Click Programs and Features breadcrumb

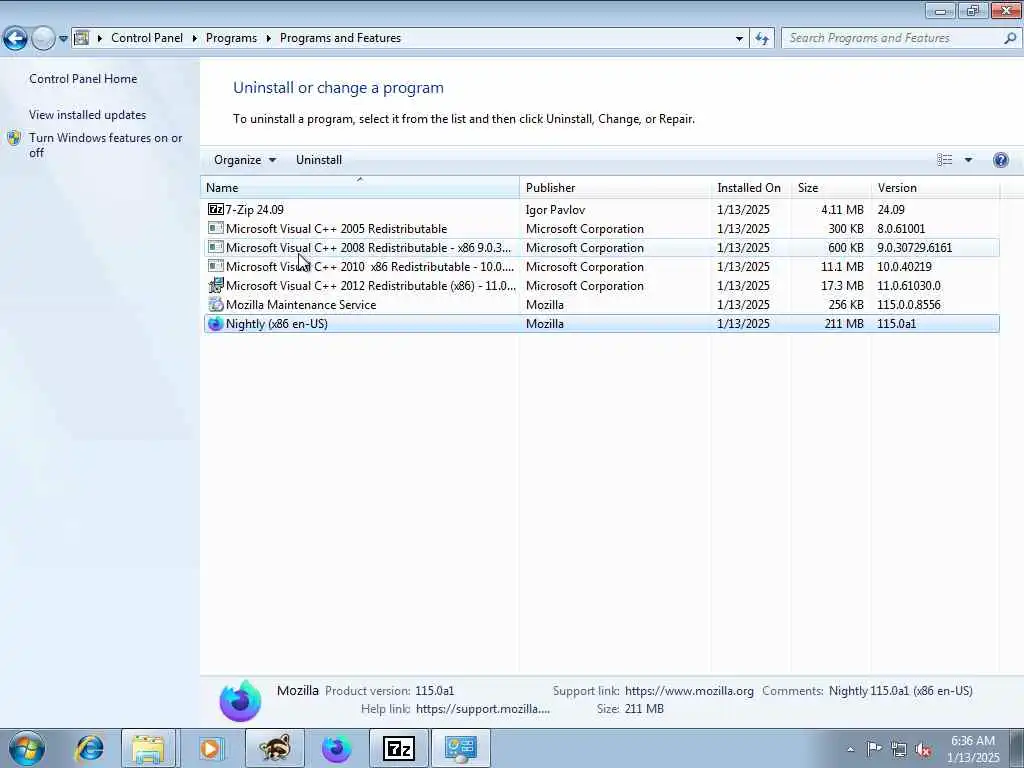(340, 38)
